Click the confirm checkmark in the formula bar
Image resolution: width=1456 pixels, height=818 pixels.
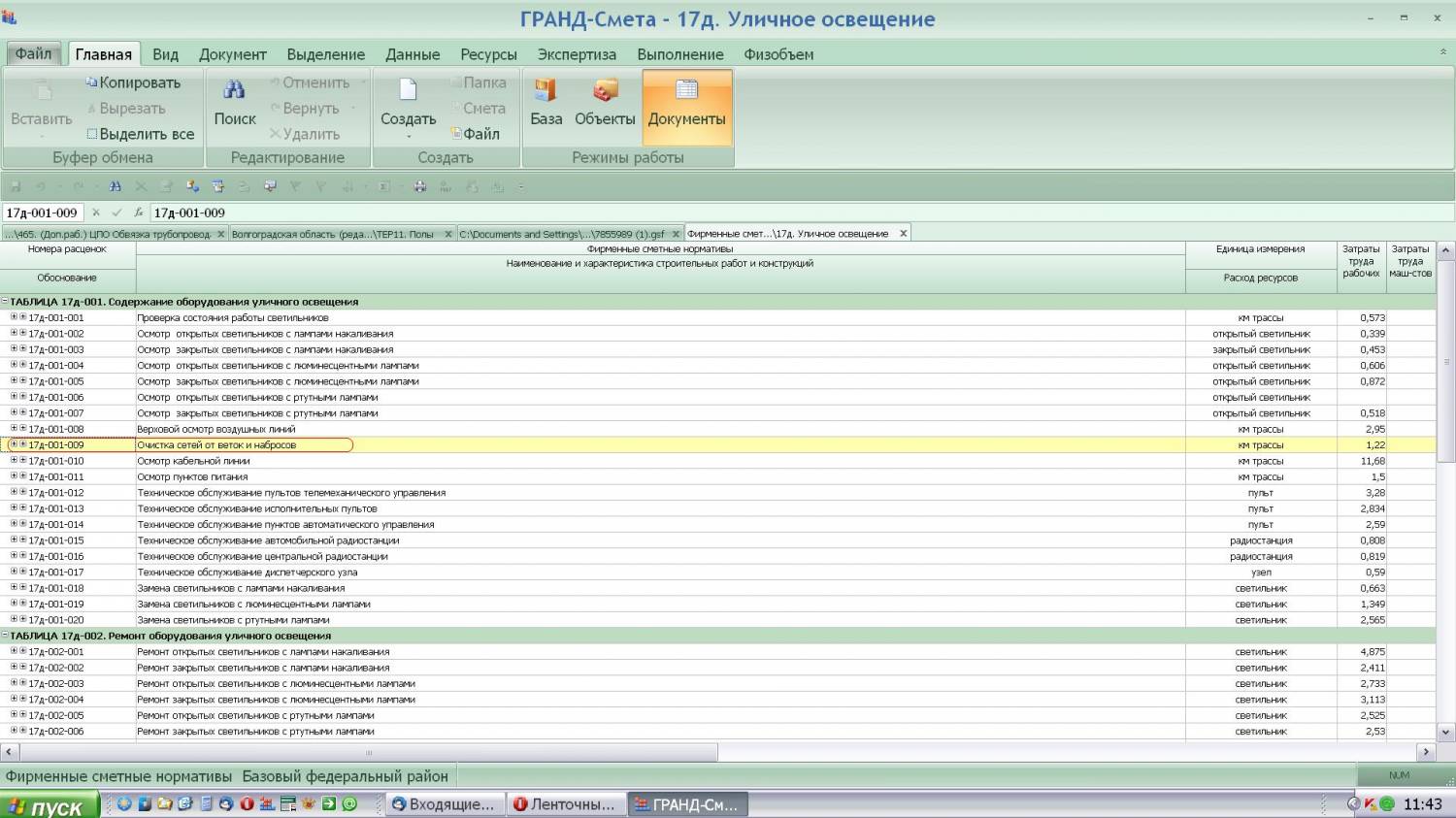117,213
